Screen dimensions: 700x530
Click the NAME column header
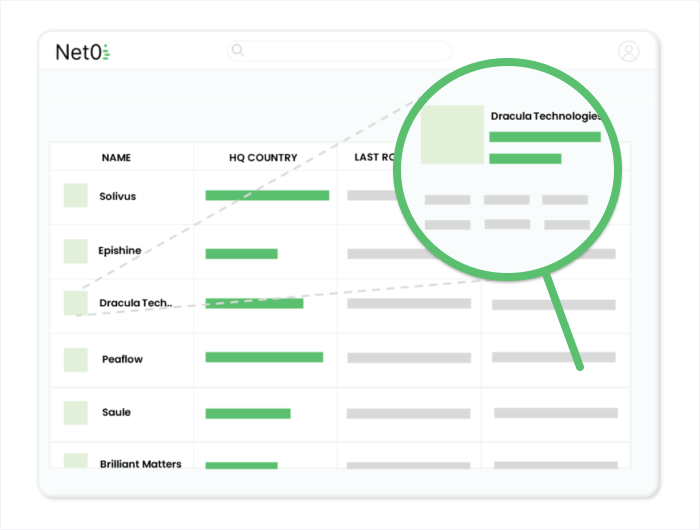116,158
